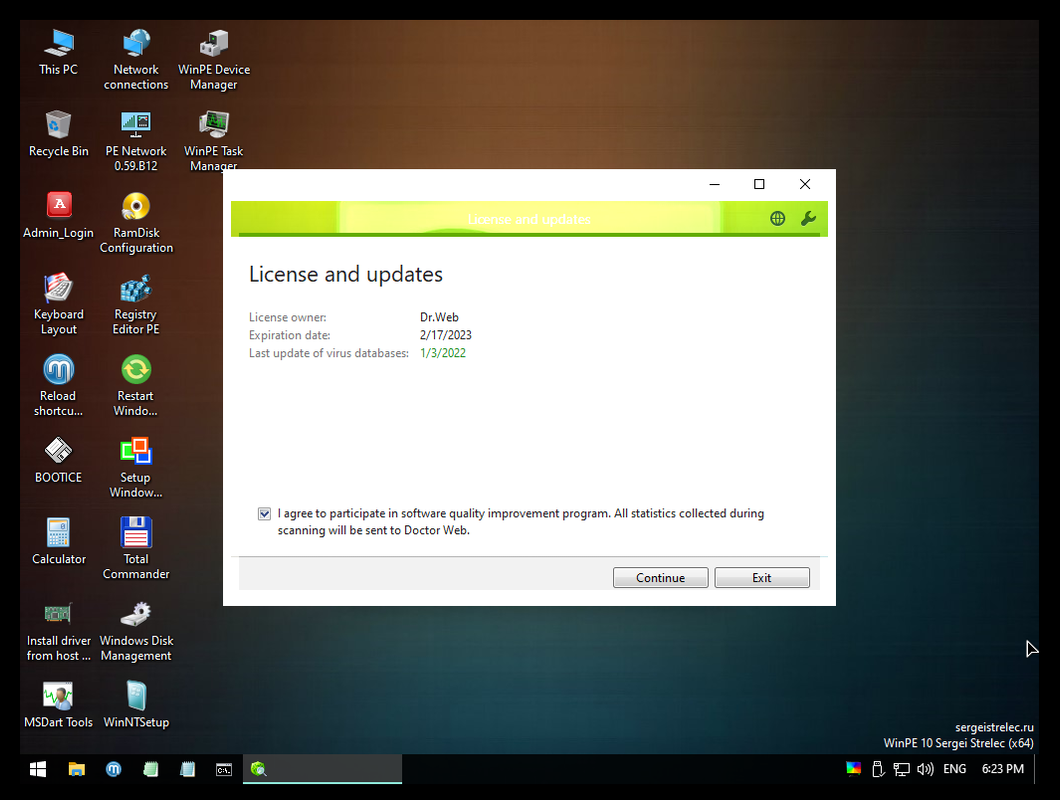This screenshot has height=800, width=1060.
Task: Maximize the Dr.Web window
Action: [x=759, y=184]
